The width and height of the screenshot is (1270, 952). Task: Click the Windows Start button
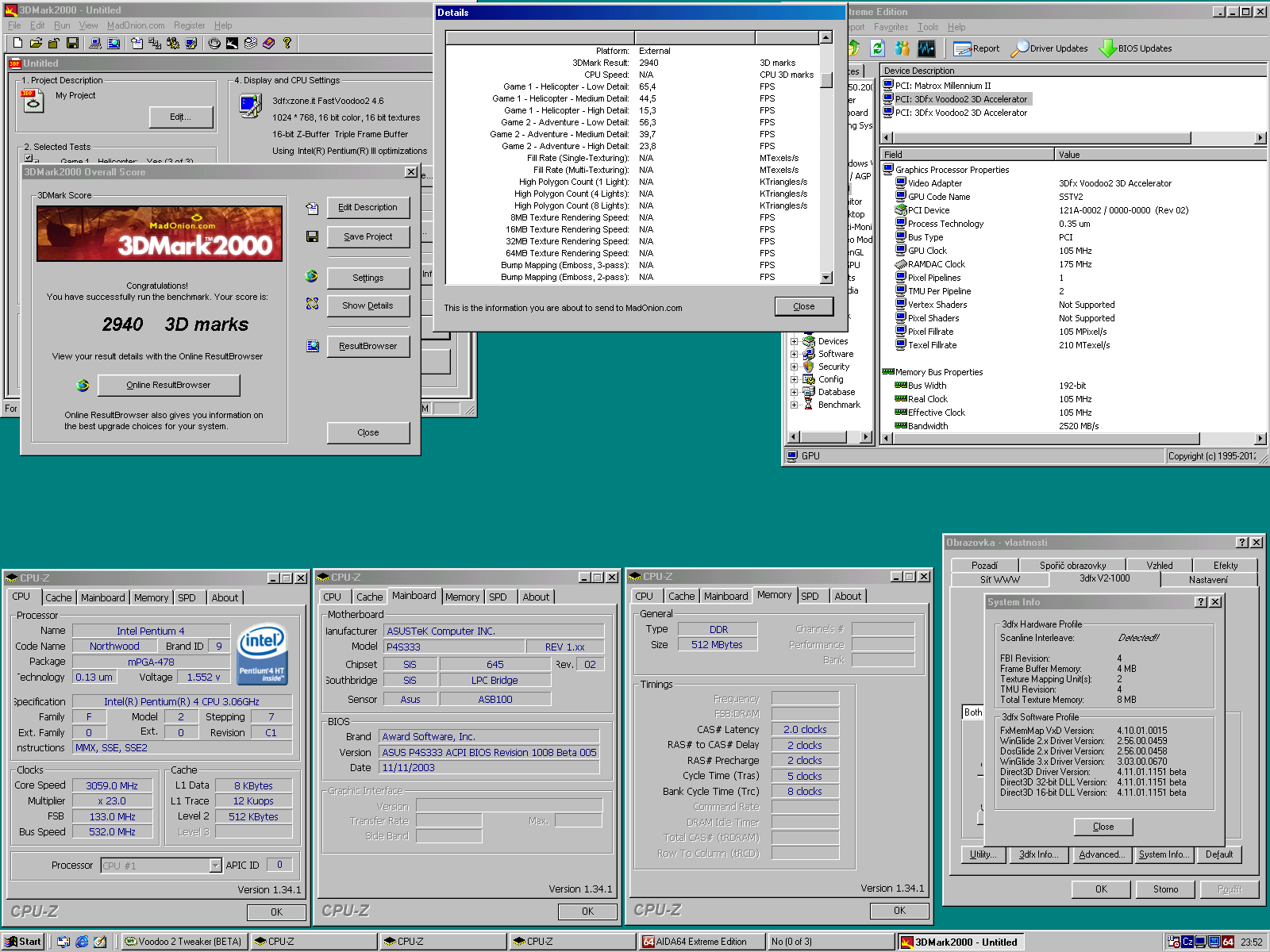coord(24,942)
